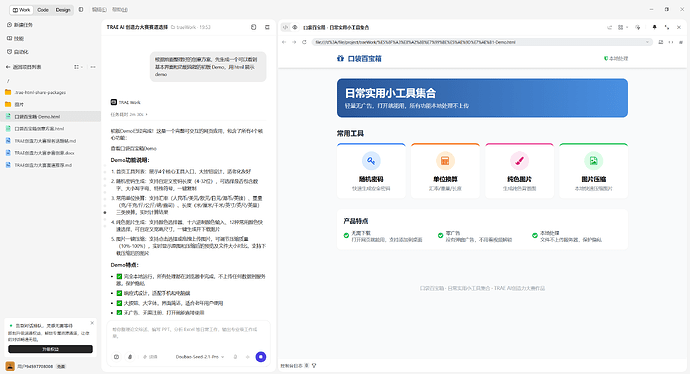Open the 随机密码 key icon tool card
Image resolution: width=690 pixels, height=374 pixels.
tap(371, 171)
